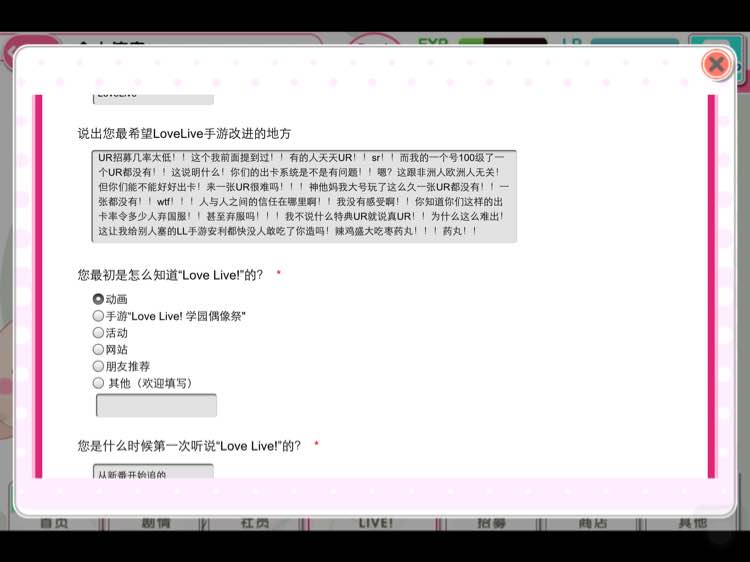This screenshot has height=562, width=750.
Task: Open the 首页 tab in the bottom bar
Action: point(54,523)
